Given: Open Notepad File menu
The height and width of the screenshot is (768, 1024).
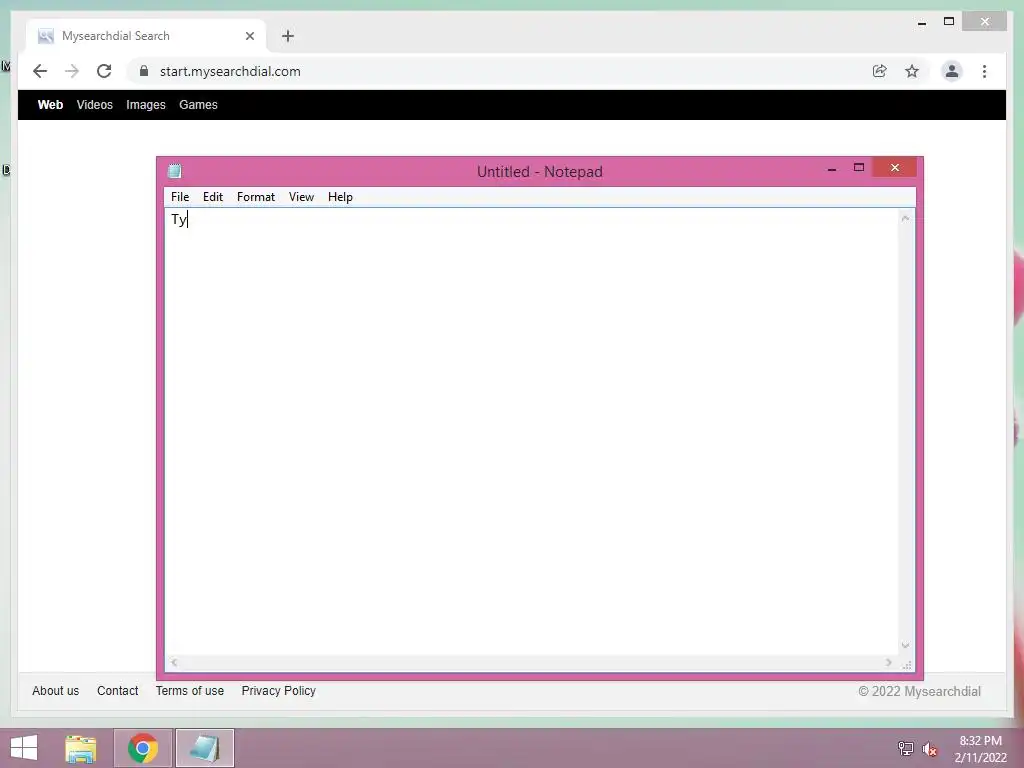Looking at the screenshot, I should pyautogui.click(x=180, y=197).
